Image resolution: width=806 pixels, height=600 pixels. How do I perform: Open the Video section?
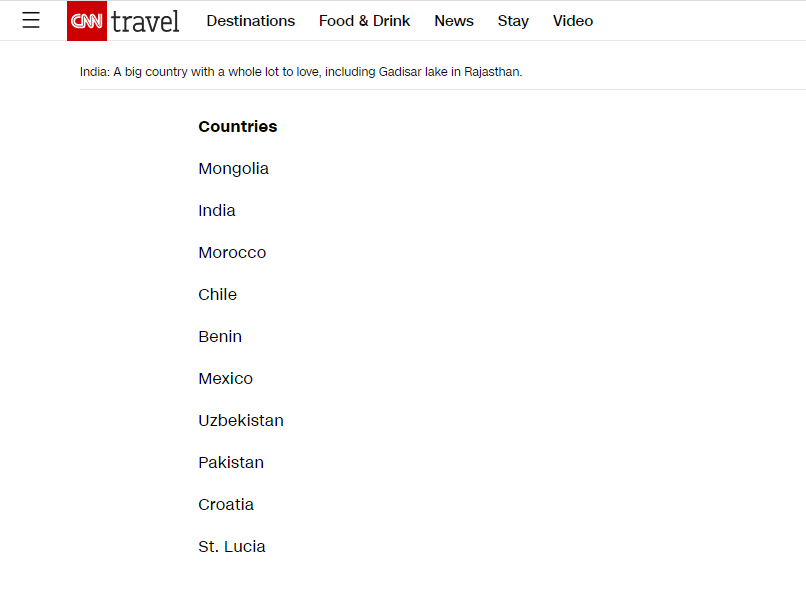572,21
